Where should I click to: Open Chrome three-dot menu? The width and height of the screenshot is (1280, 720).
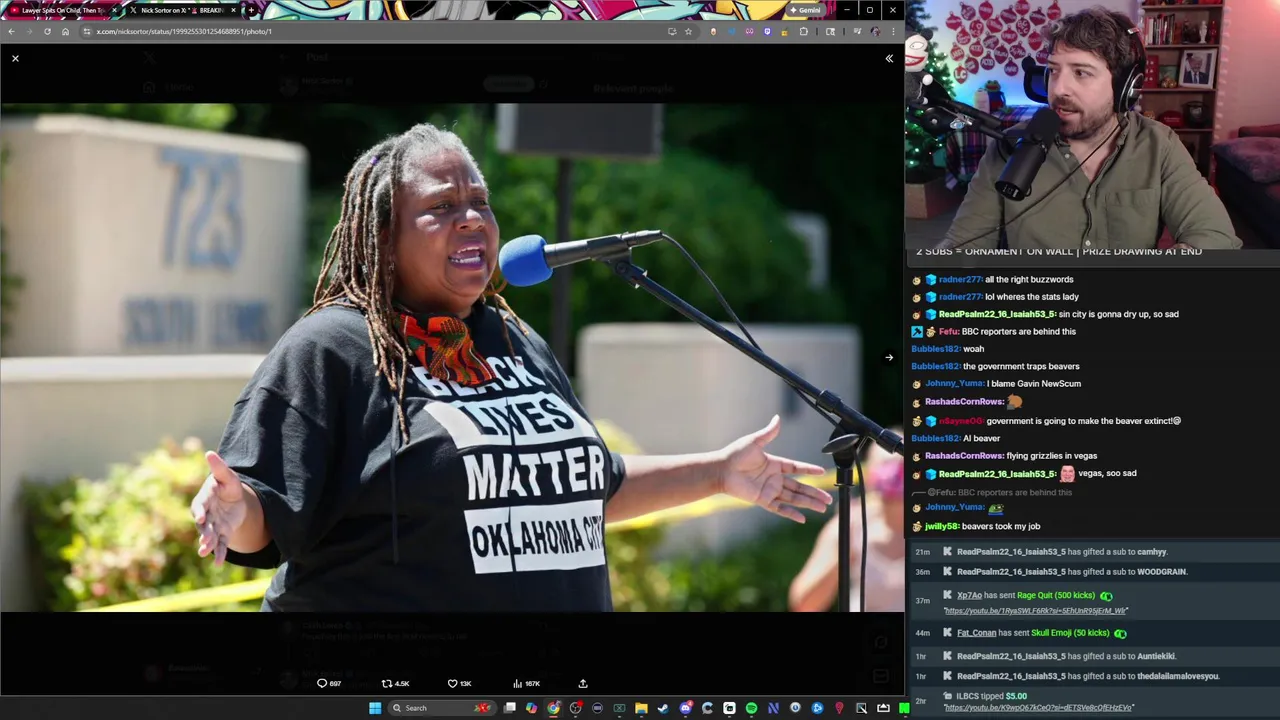(893, 31)
